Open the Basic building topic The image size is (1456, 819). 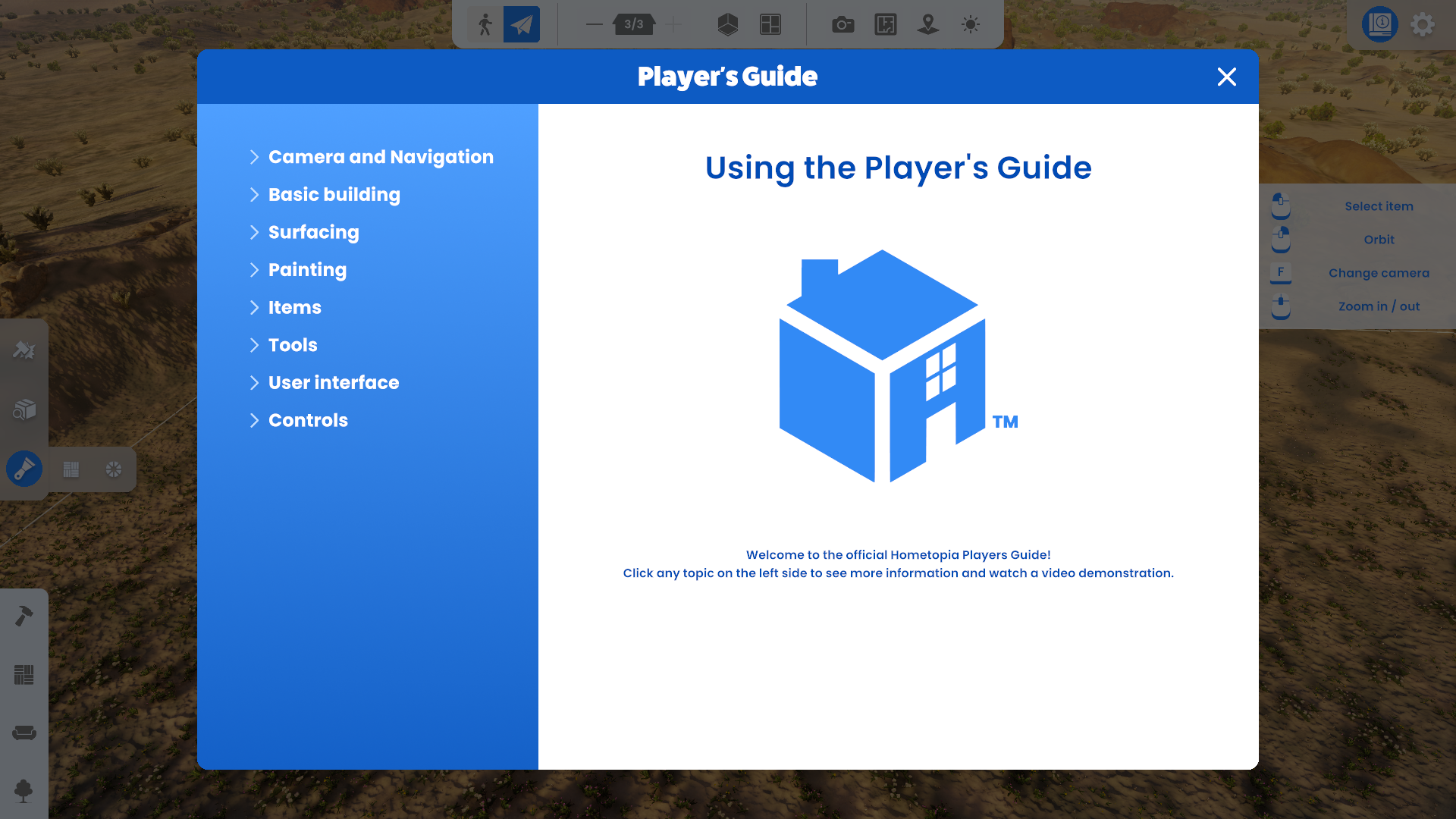pyautogui.click(x=334, y=195)
